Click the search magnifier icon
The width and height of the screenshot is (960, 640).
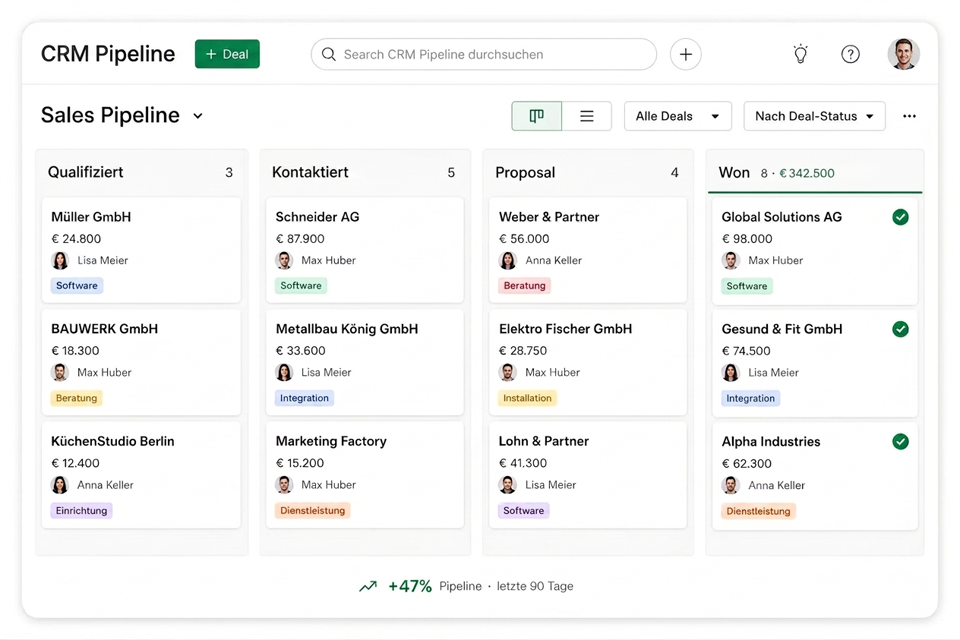coord(329,55)
